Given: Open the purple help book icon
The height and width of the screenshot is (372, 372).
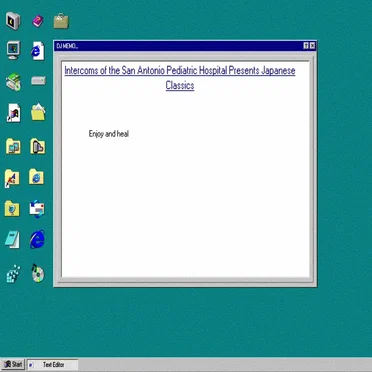Looking at the screenshot, I should tap(38, 21).
